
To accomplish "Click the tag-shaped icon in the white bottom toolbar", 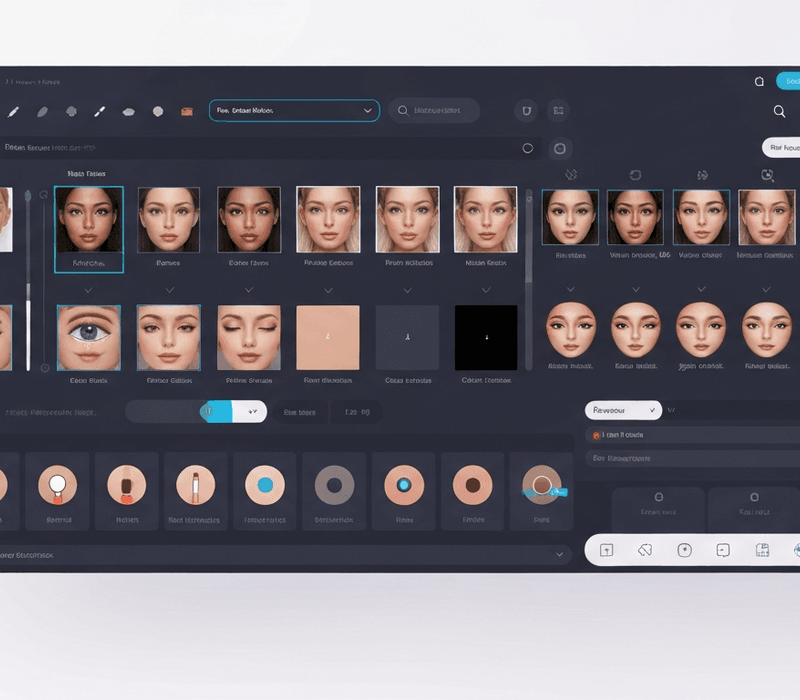I will click(x=645, y=550).
